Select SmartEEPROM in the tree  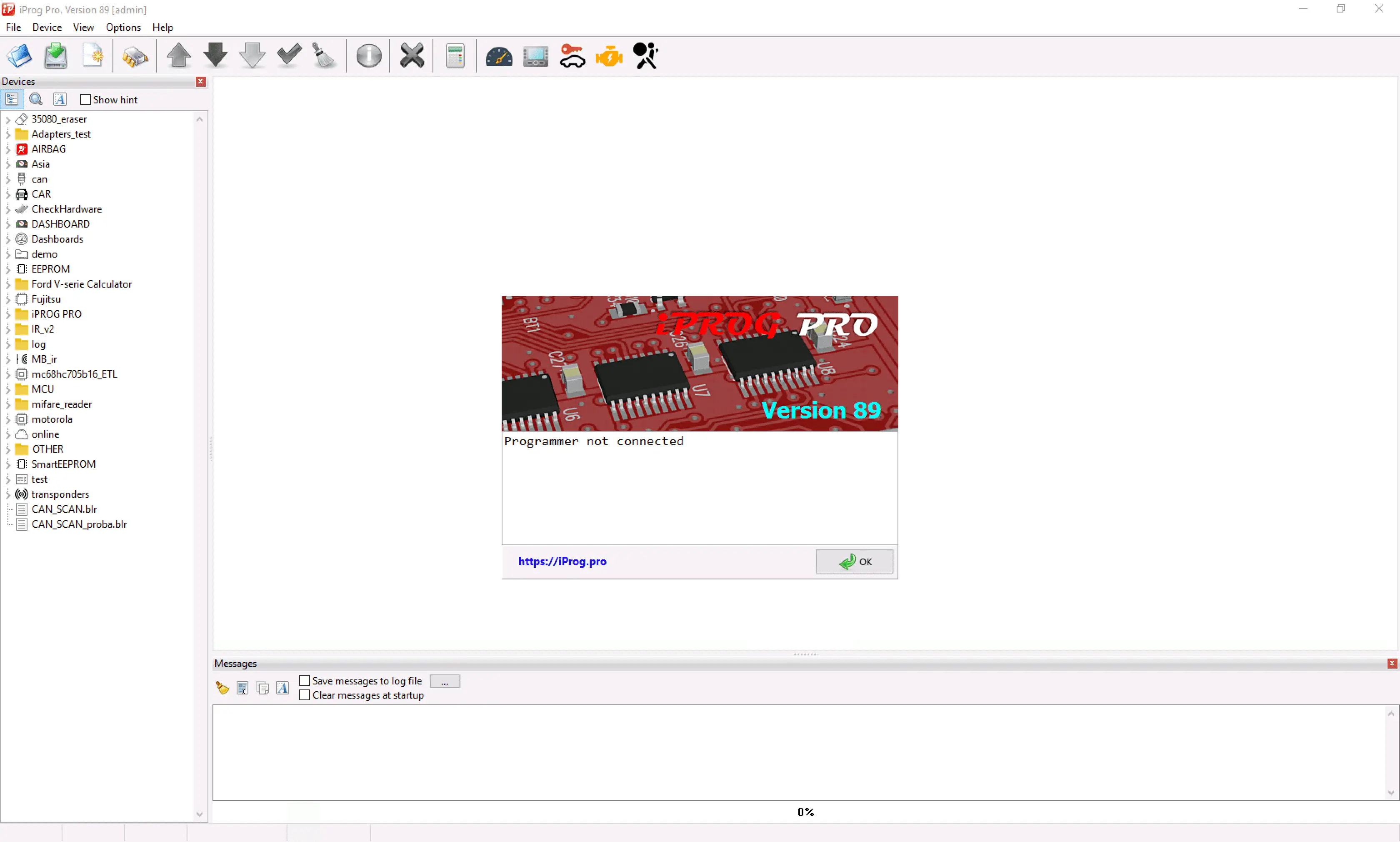point(63,464)
